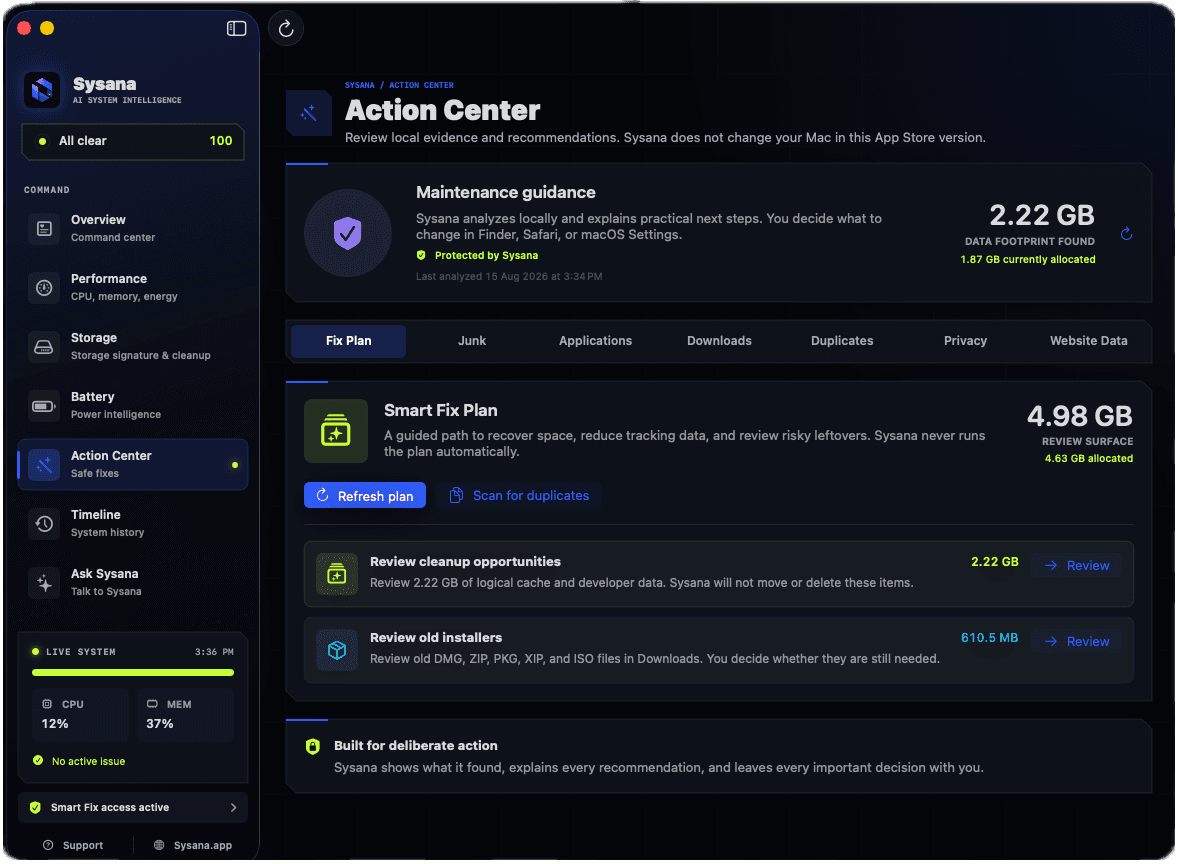
Task: Click the header Action Center wand icon
Action: click(x=309, y=113)
